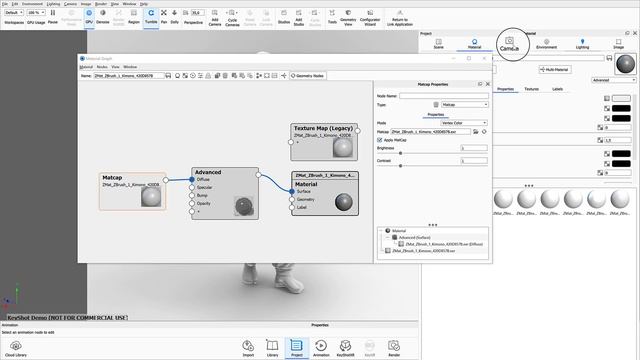The height and width of the screenshot is (360, 640).
Task: Open the Environment menu
Action: pyautogui.click(x=32, y=4)
